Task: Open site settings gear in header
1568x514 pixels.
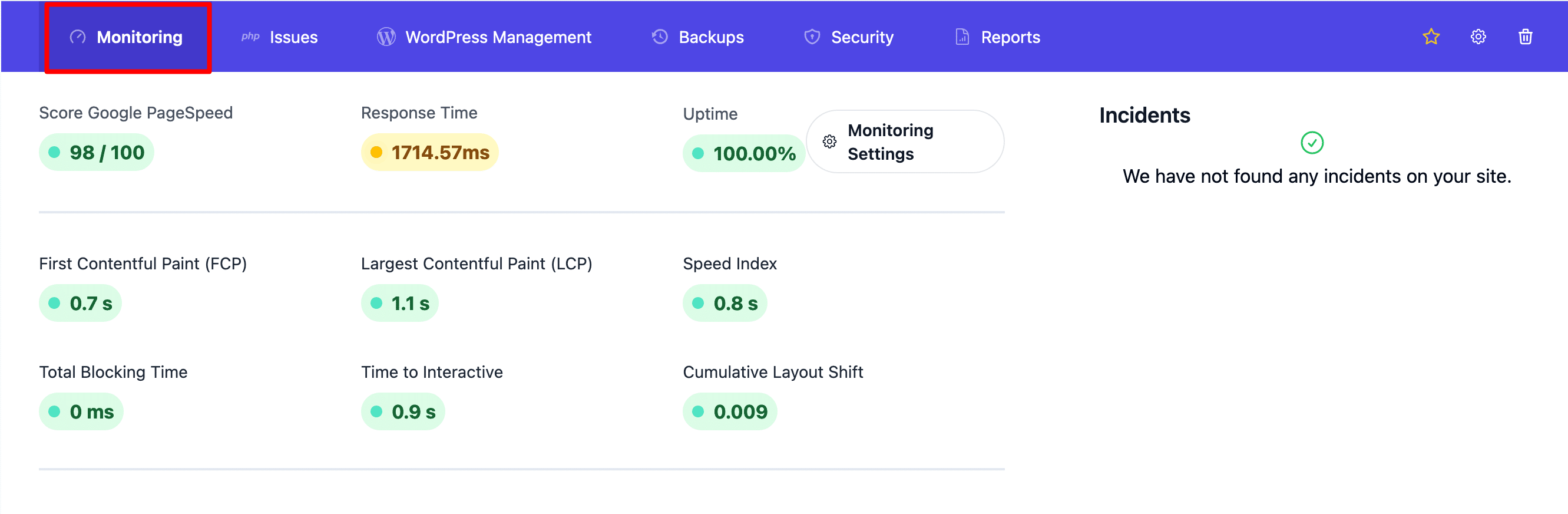Action: [x=1478, y=37]
